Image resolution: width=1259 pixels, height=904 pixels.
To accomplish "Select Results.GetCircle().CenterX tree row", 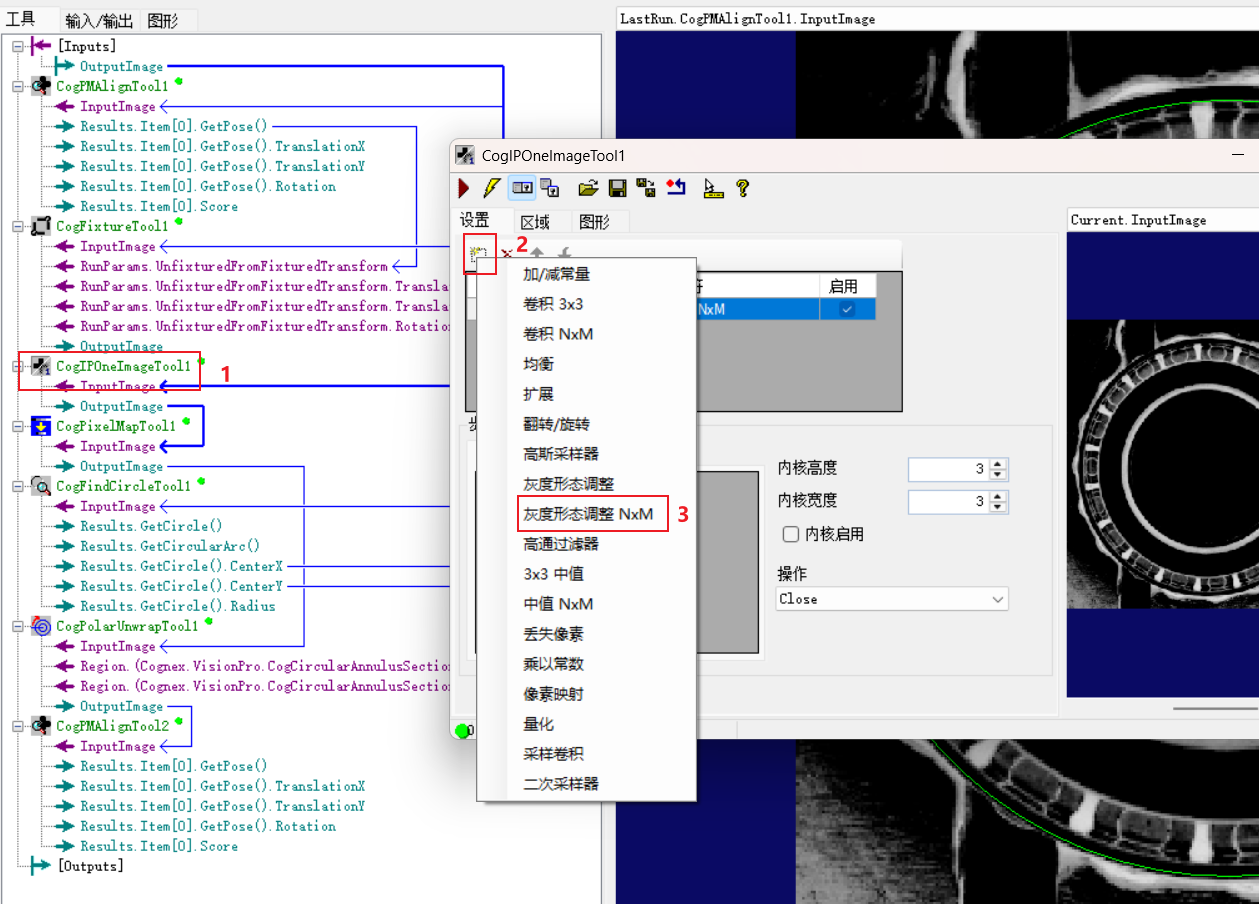I will 181,566.
